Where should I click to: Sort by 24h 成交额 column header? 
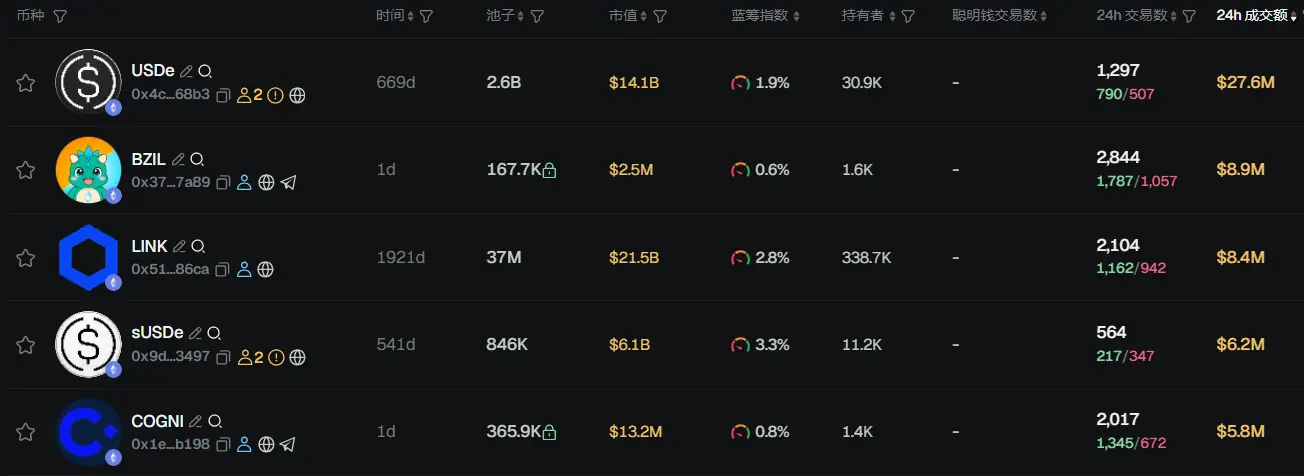(1251, 16)
